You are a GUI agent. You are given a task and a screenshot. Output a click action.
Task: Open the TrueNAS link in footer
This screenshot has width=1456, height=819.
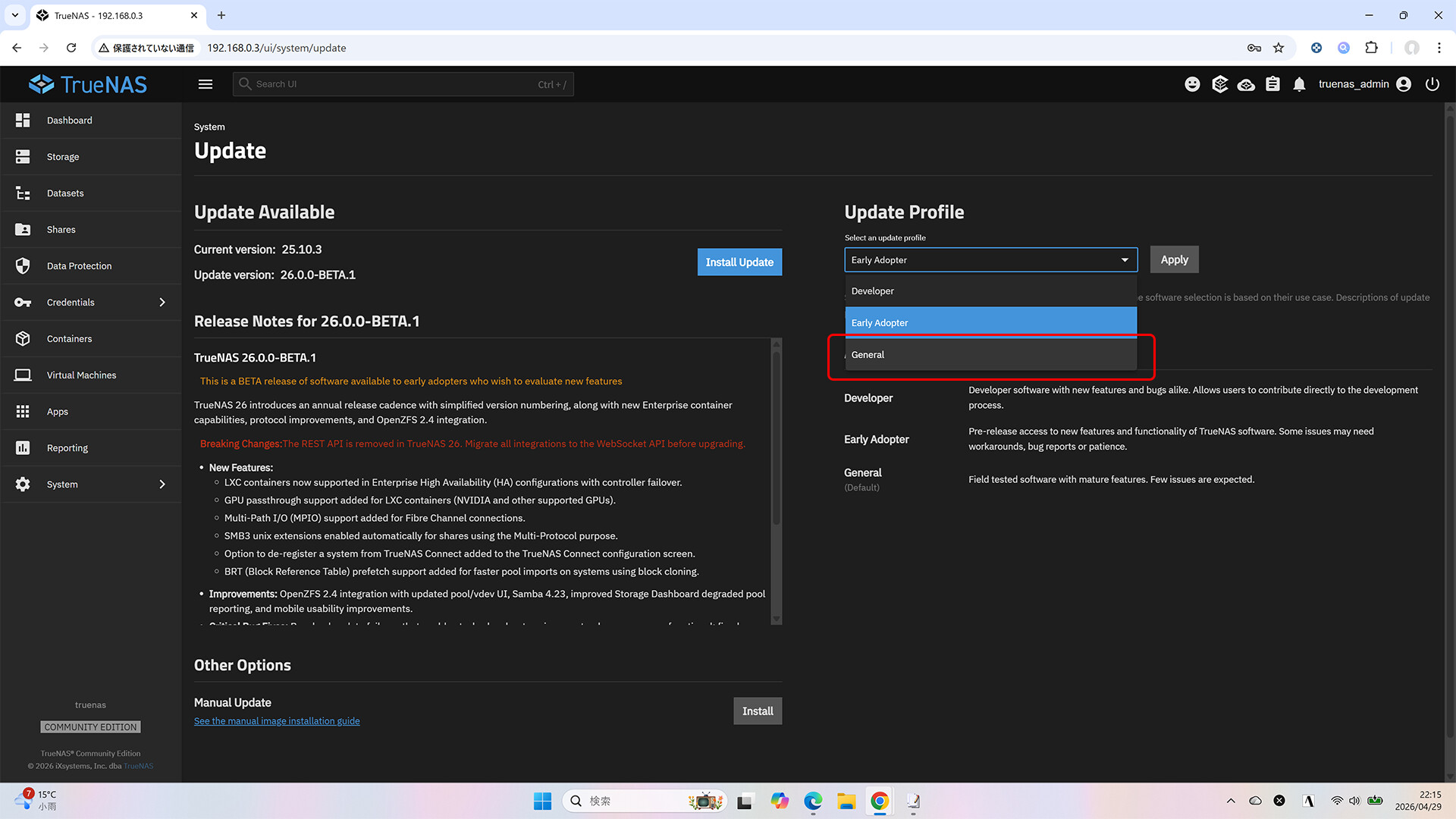coord(138,766)
